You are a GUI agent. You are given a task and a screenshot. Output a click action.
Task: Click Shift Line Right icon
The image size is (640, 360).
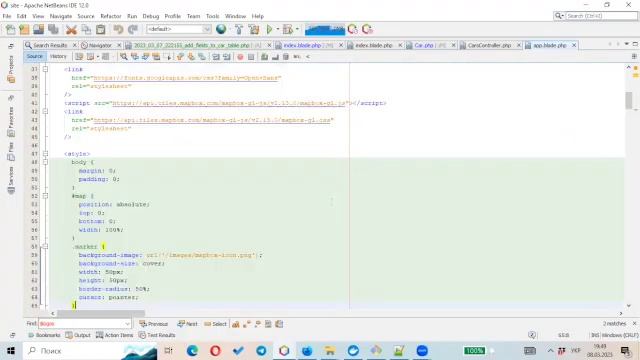click(227, 57)
